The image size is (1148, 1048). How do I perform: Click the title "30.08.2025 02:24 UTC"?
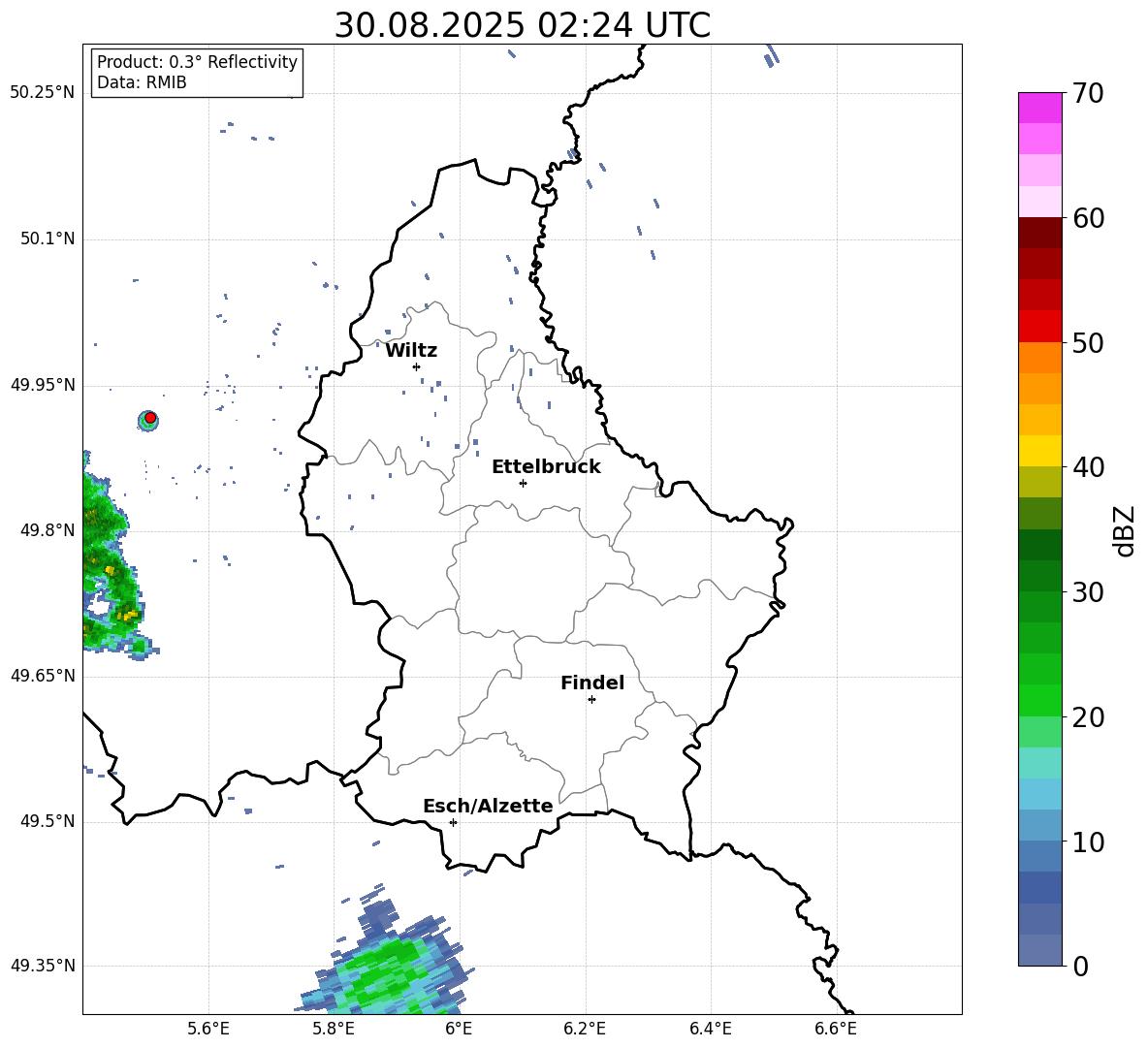pos(522,25)
